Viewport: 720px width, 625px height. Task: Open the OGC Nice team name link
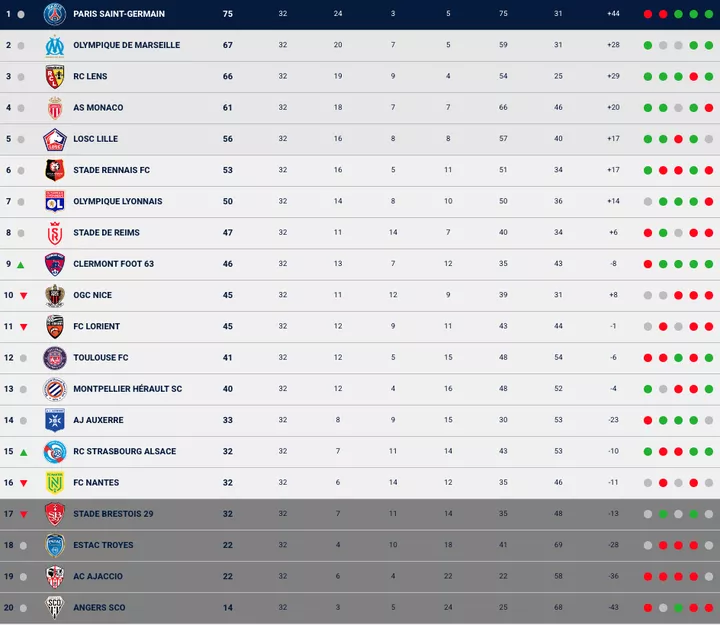[x=92, y=295]
